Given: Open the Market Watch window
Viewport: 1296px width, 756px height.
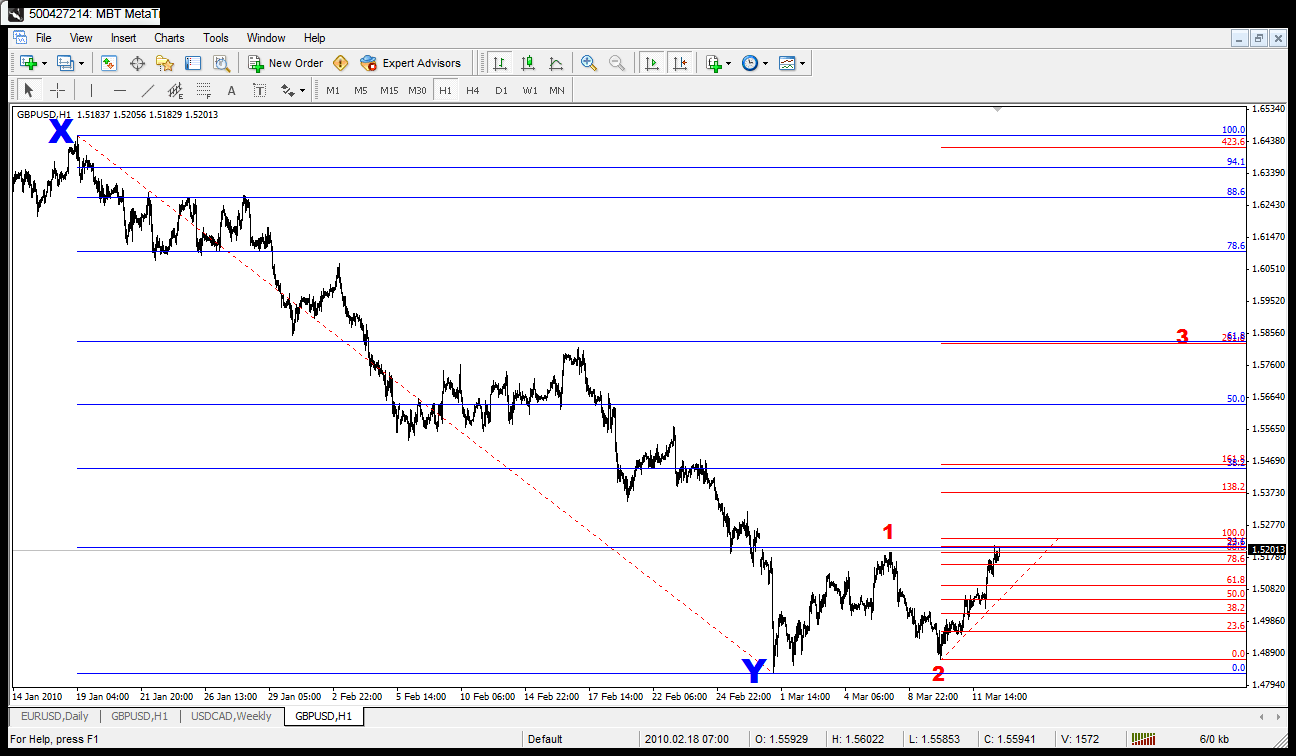Looking at the screenshot, I should point(109,63).
